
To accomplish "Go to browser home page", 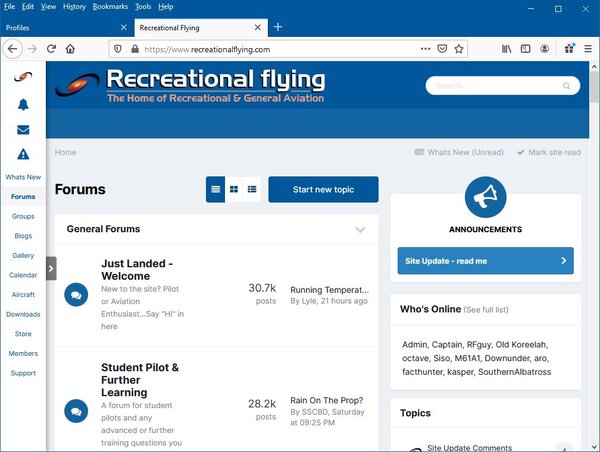I will click(70, 48).
